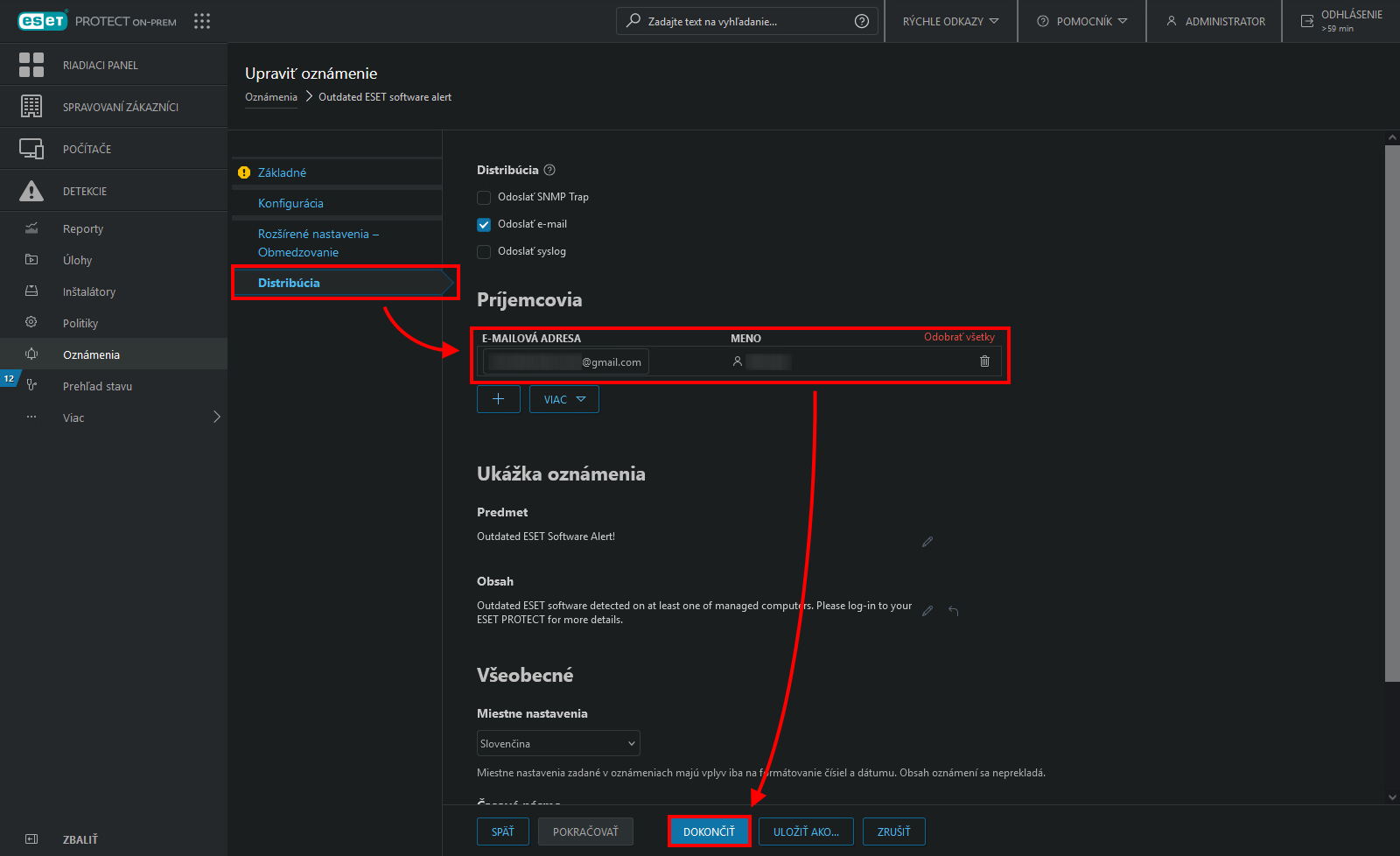Open Riadiaci panel dashboard icon
1400x856 pixels.
(x=31, y=65)
